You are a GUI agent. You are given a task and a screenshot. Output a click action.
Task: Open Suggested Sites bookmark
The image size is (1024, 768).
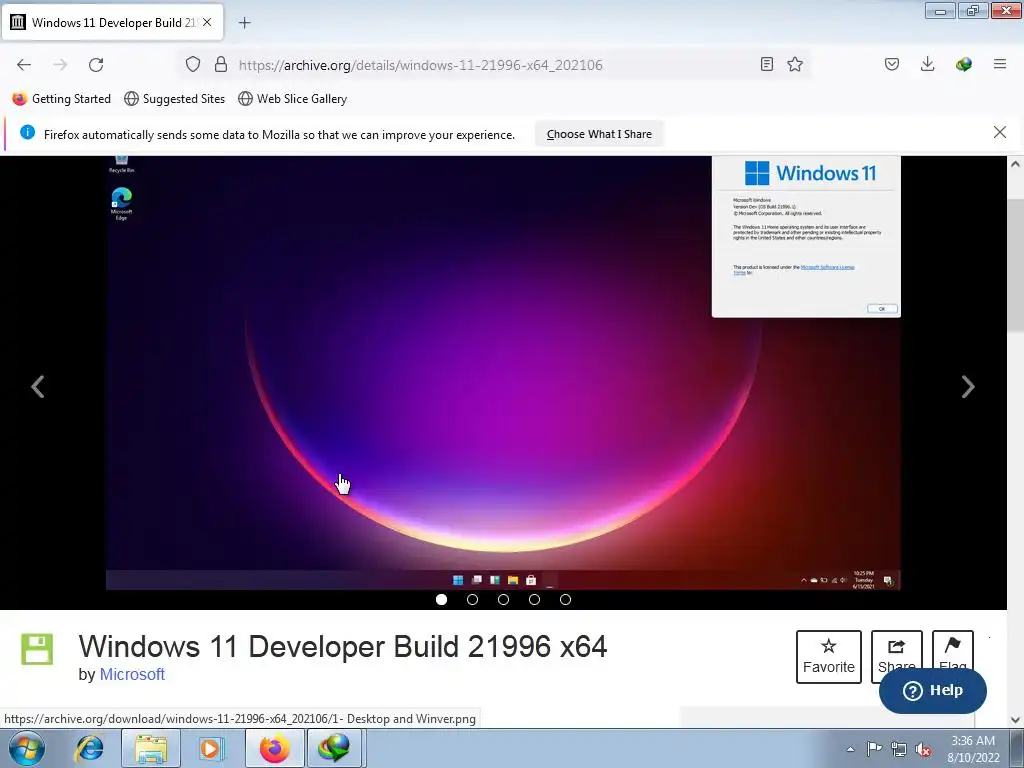tap(174, 99)
